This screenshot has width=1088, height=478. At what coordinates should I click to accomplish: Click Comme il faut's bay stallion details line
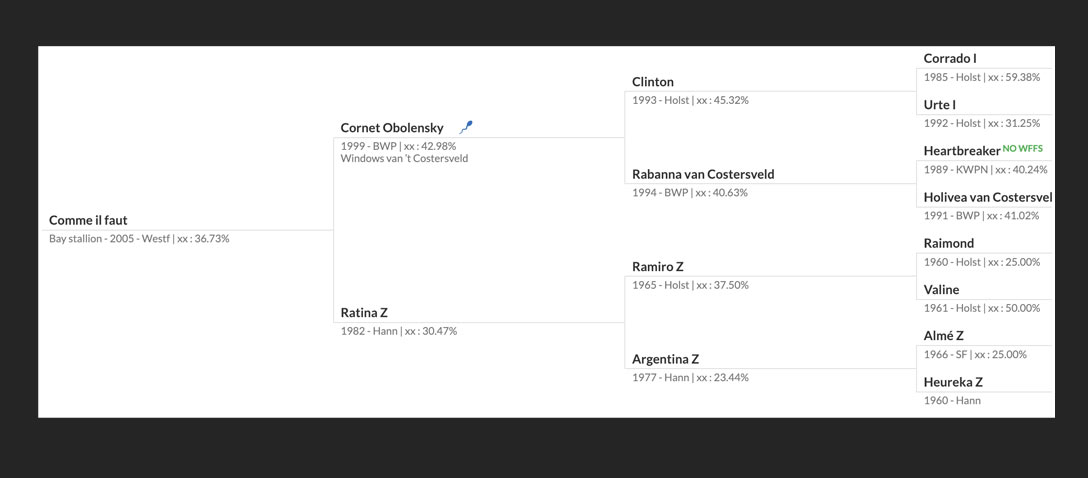(x=139, y=239)
